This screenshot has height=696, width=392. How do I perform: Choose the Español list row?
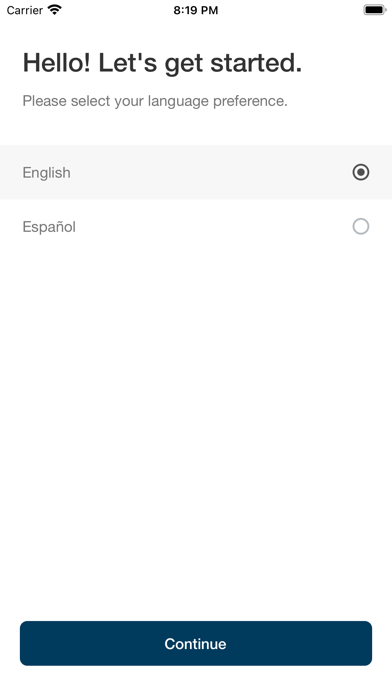click(x=196, y=226)
